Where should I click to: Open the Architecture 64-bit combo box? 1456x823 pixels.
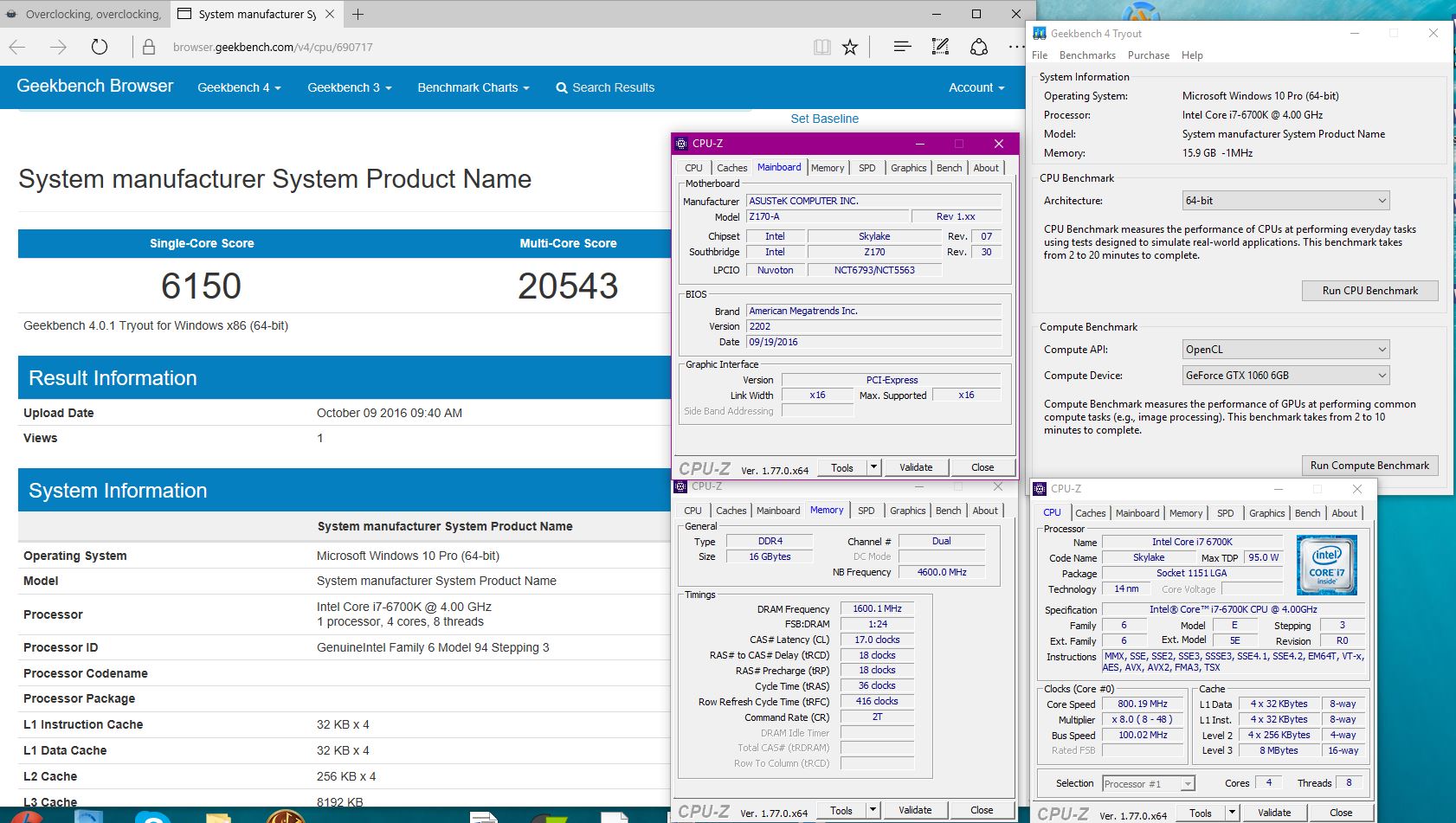coord(1286,201)
